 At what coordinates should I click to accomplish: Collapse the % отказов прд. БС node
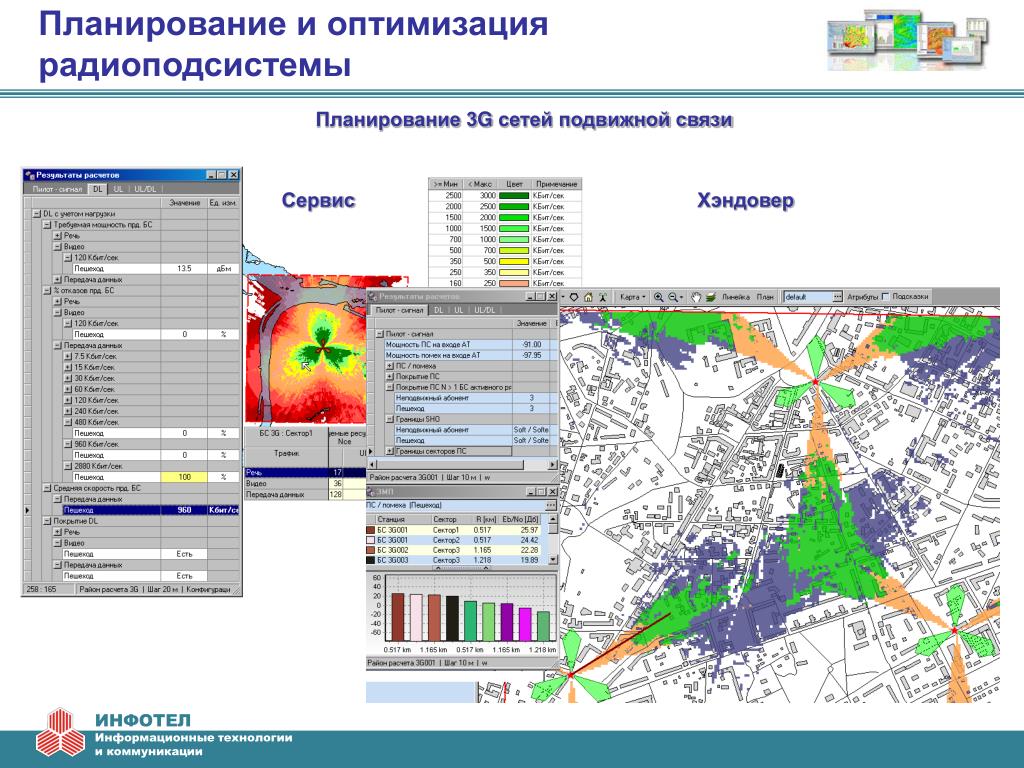click(47, 291)
